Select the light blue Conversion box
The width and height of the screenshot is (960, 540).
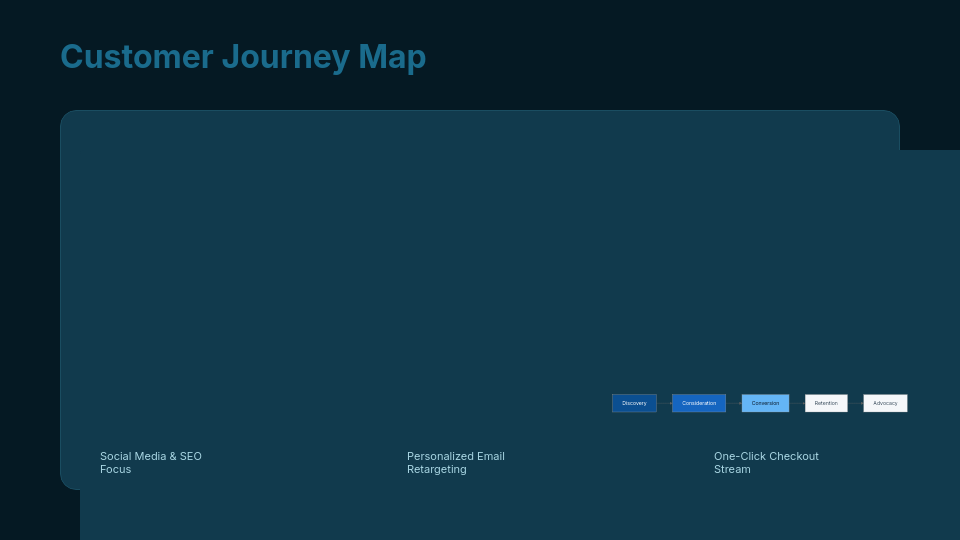click(x=765, y=403)
